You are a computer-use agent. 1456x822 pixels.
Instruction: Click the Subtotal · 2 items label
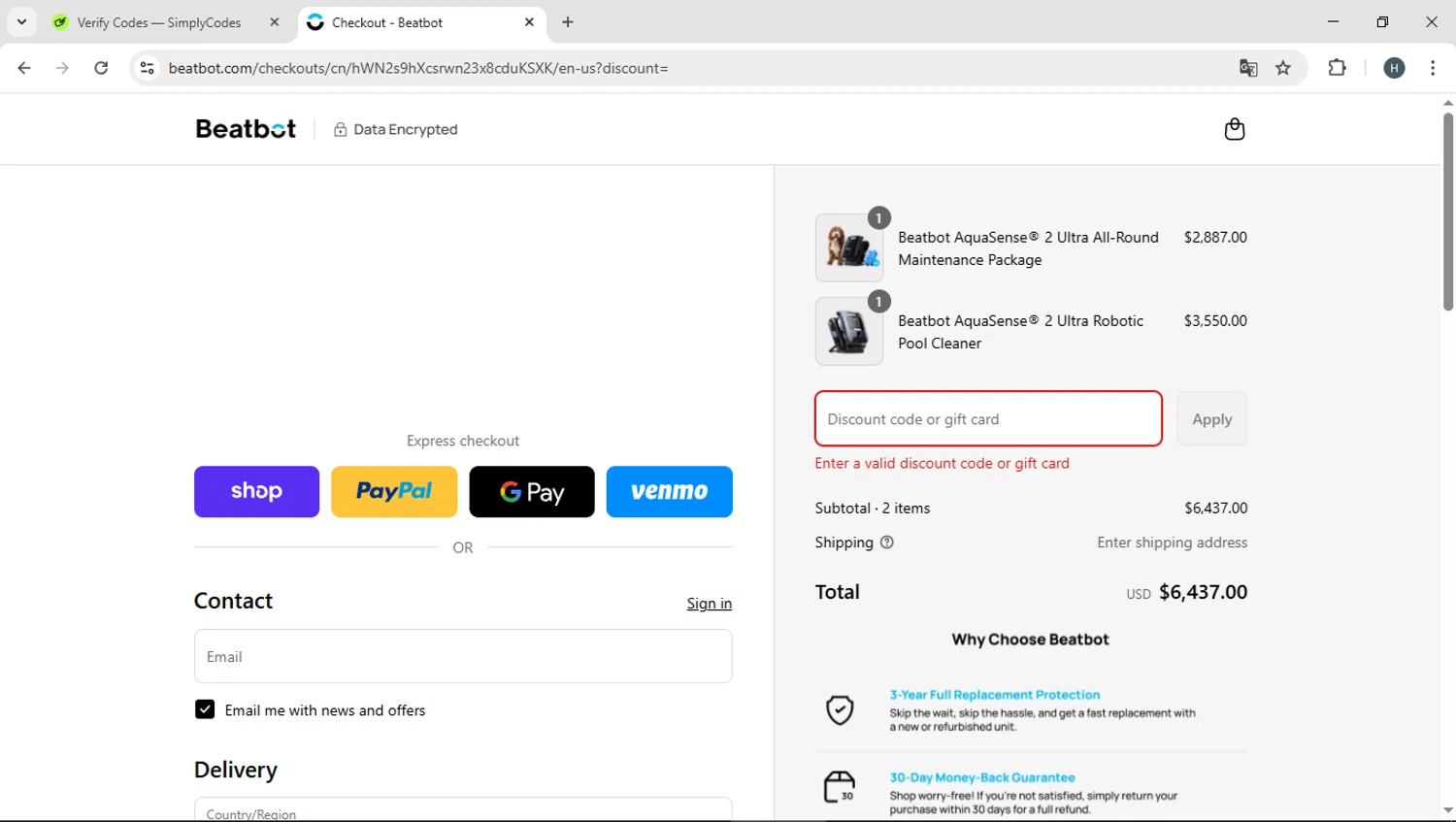pyautogui.click(x=873, y=508)
